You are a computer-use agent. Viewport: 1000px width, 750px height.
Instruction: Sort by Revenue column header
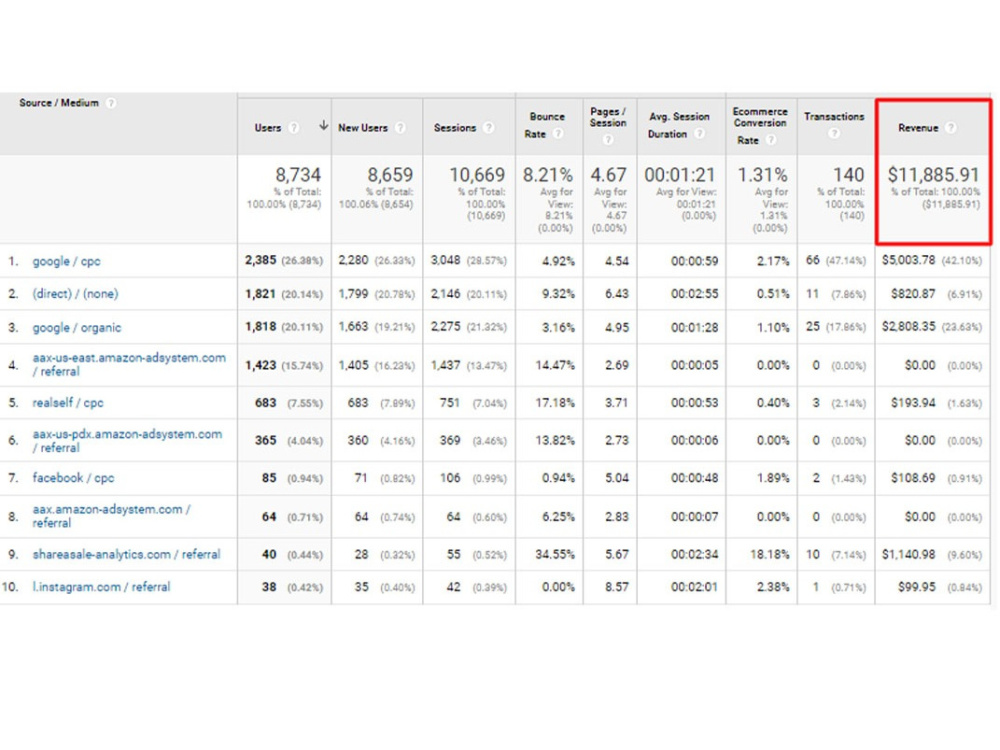click(x=918, y=128)
